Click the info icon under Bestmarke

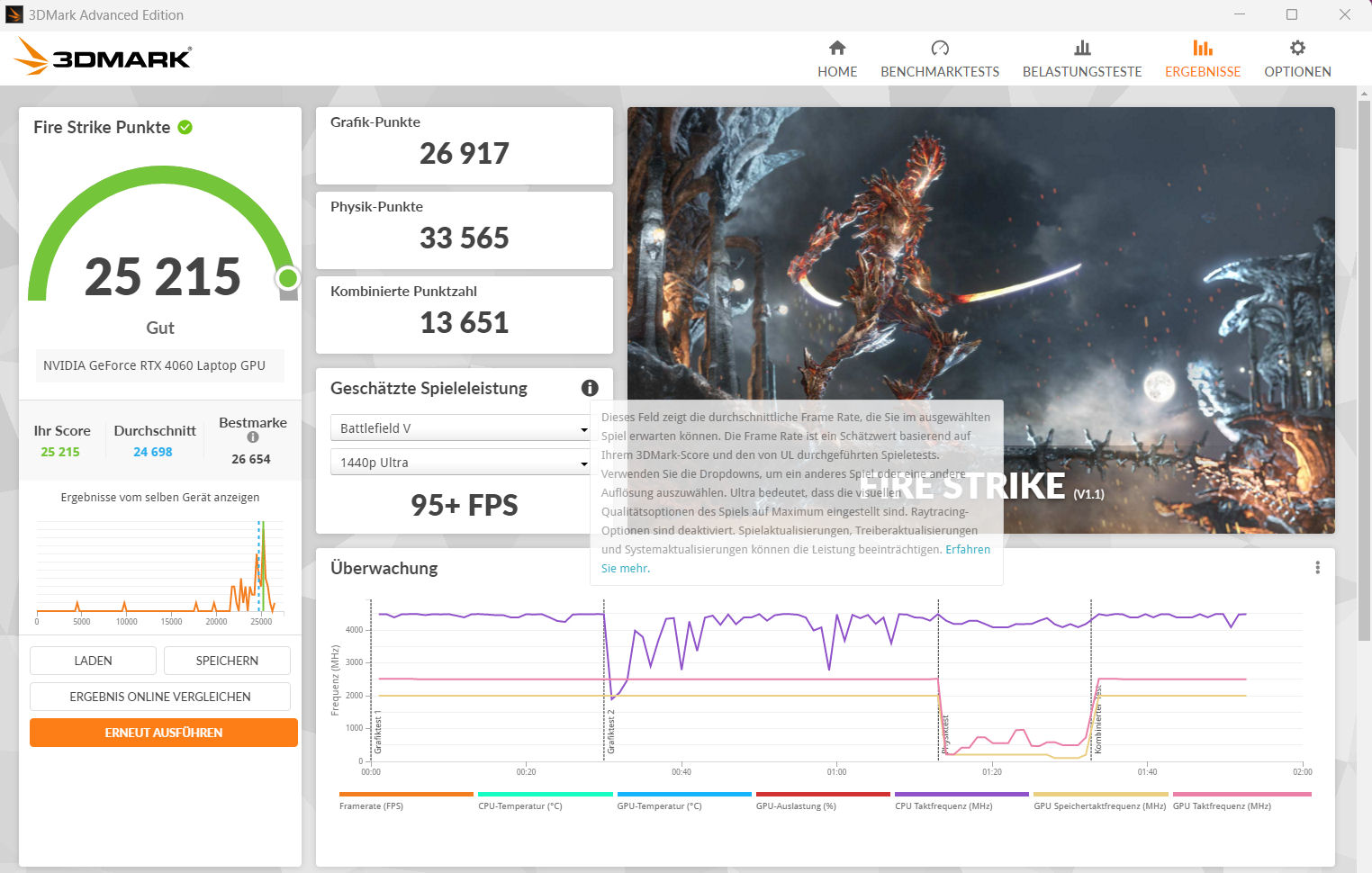pos(253,437)
